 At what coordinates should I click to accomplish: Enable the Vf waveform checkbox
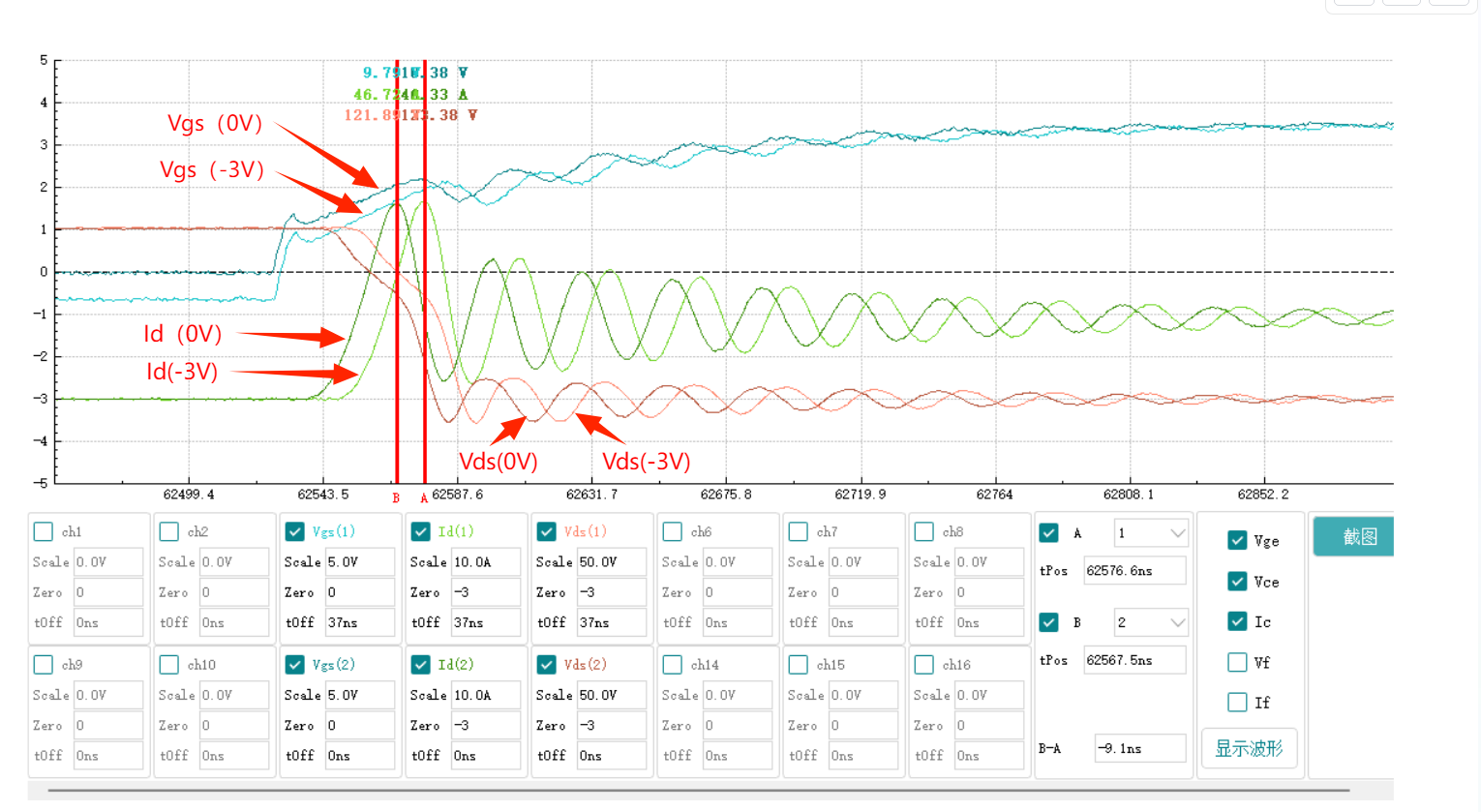pyautogui.click(x=1237, y=663)
